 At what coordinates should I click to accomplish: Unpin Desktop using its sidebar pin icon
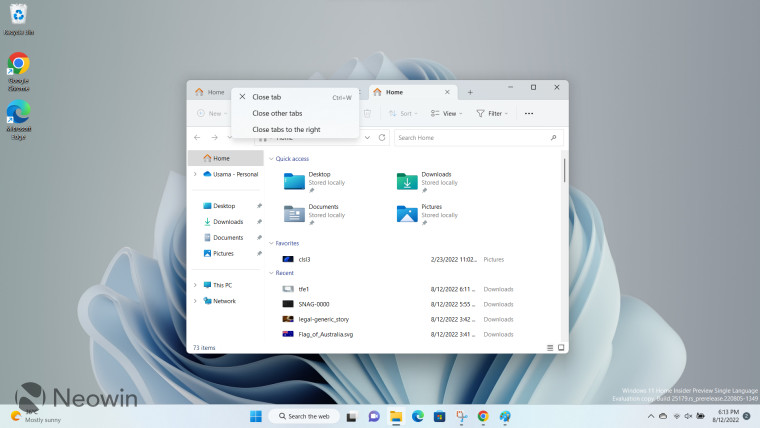259,206
